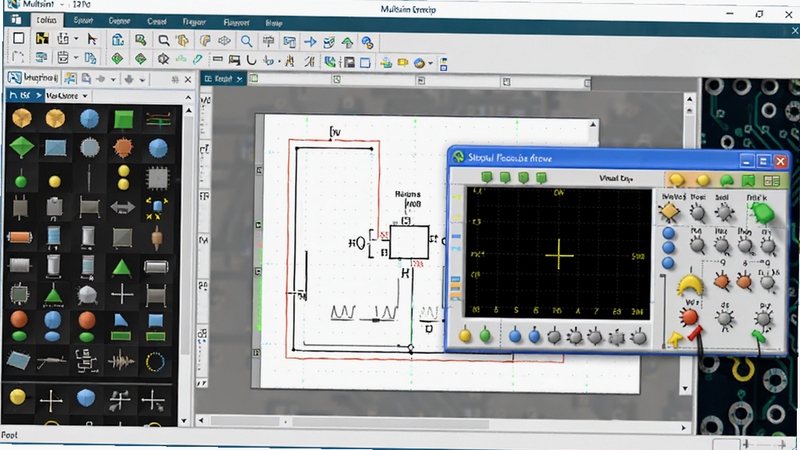The width and height of the screenshot is (800, 450).
Task: Click the canvas horizontal scrollbar right arrow
Action: coord(684,428)
